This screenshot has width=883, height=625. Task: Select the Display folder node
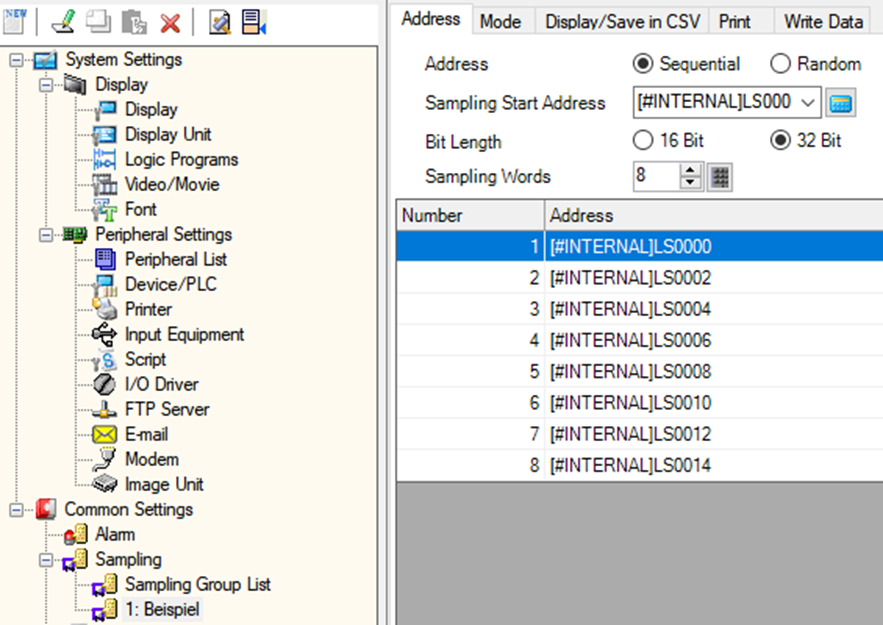[x=121, y=84]
